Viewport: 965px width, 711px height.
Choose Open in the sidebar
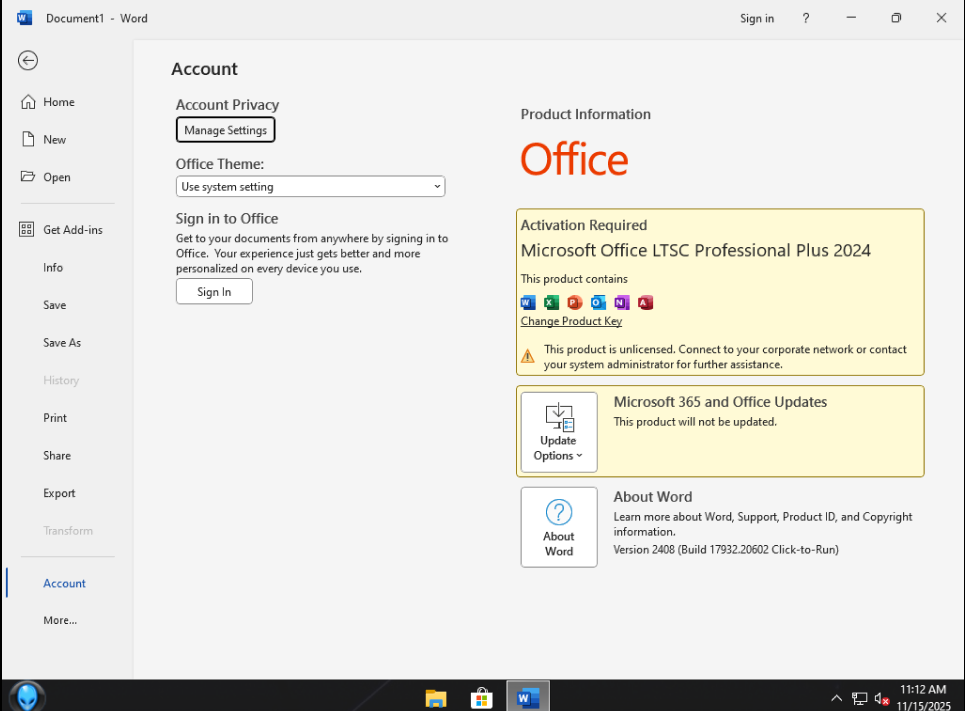click(x=56, y=177)
